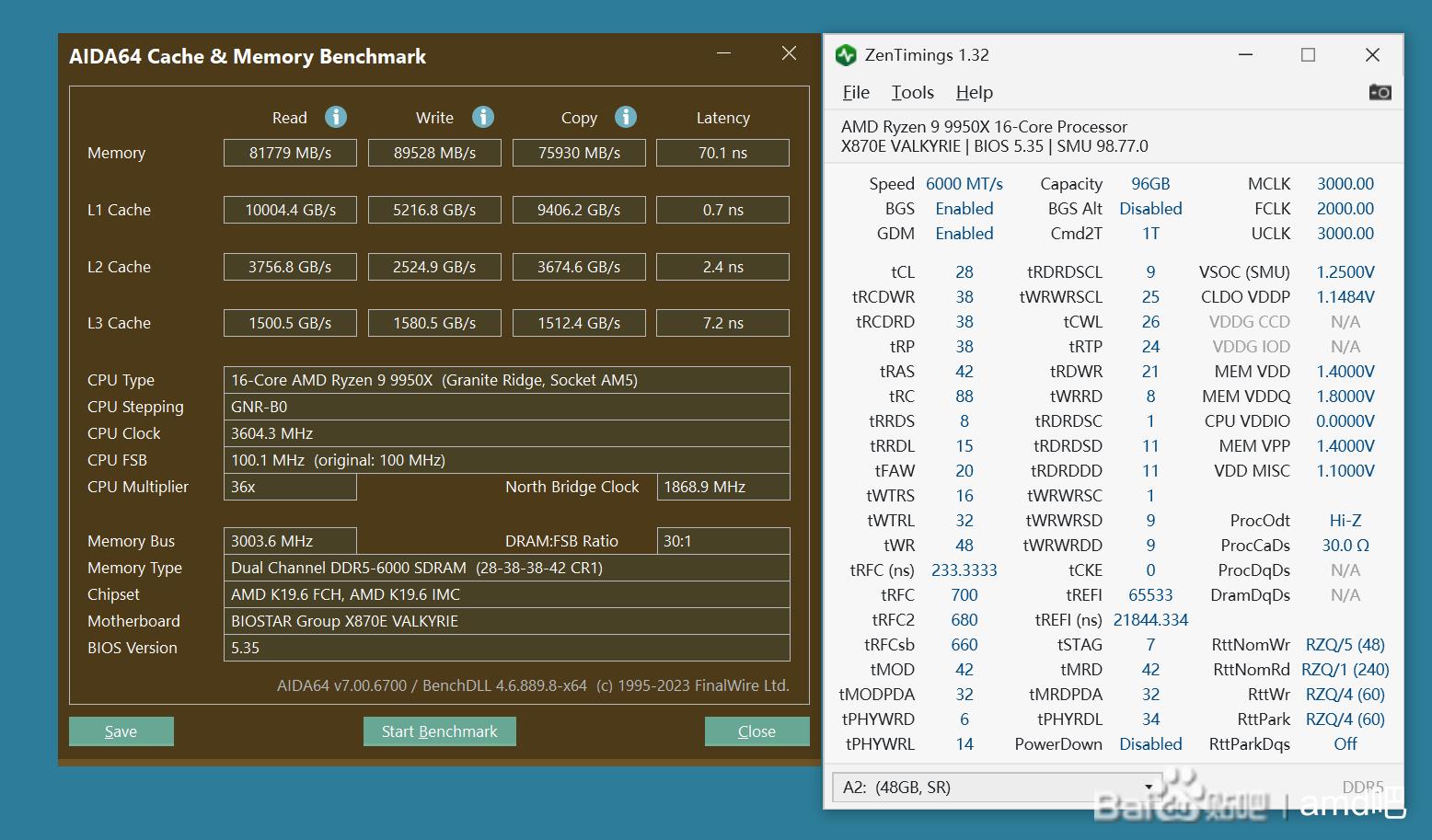
Task: Click the tRFC (ns) value 233.3333
Action: (964, 570)
